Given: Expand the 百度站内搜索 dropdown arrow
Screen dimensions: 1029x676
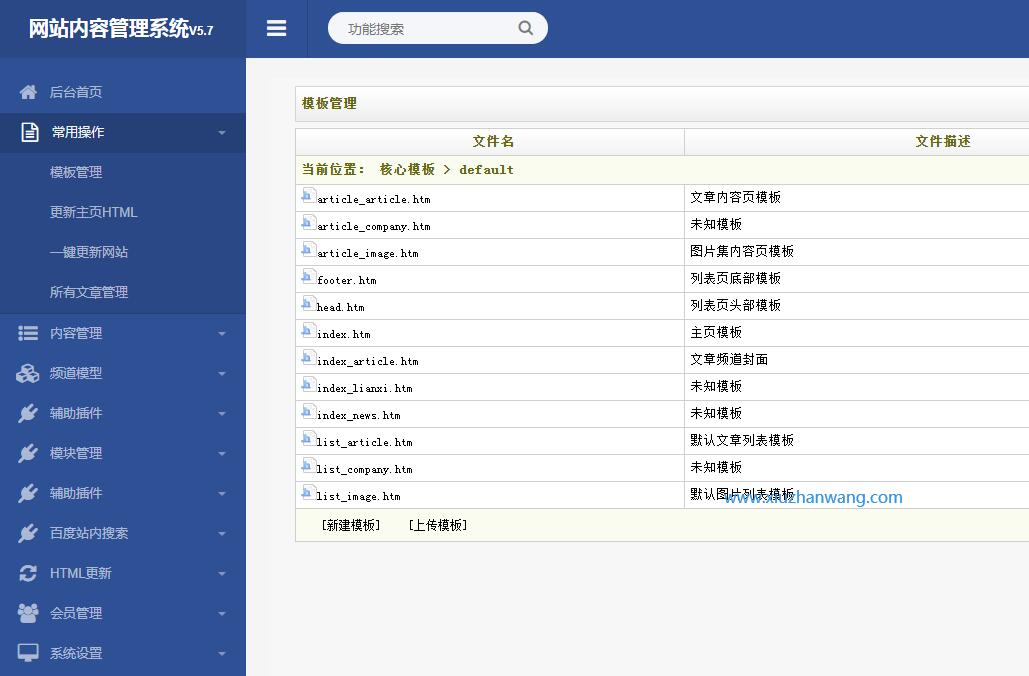Looking at the screenshot, I should 222,534.
